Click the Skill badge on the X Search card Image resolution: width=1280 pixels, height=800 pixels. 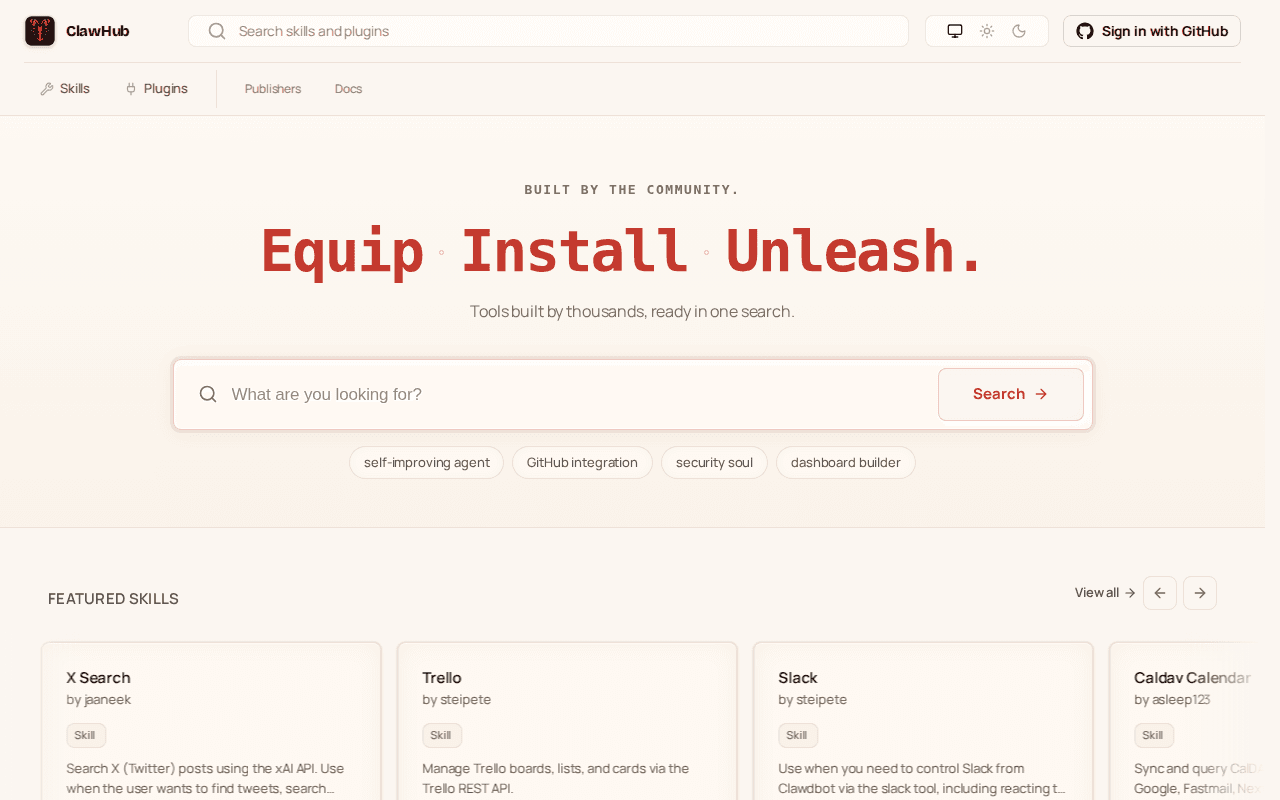coord(86,736)
